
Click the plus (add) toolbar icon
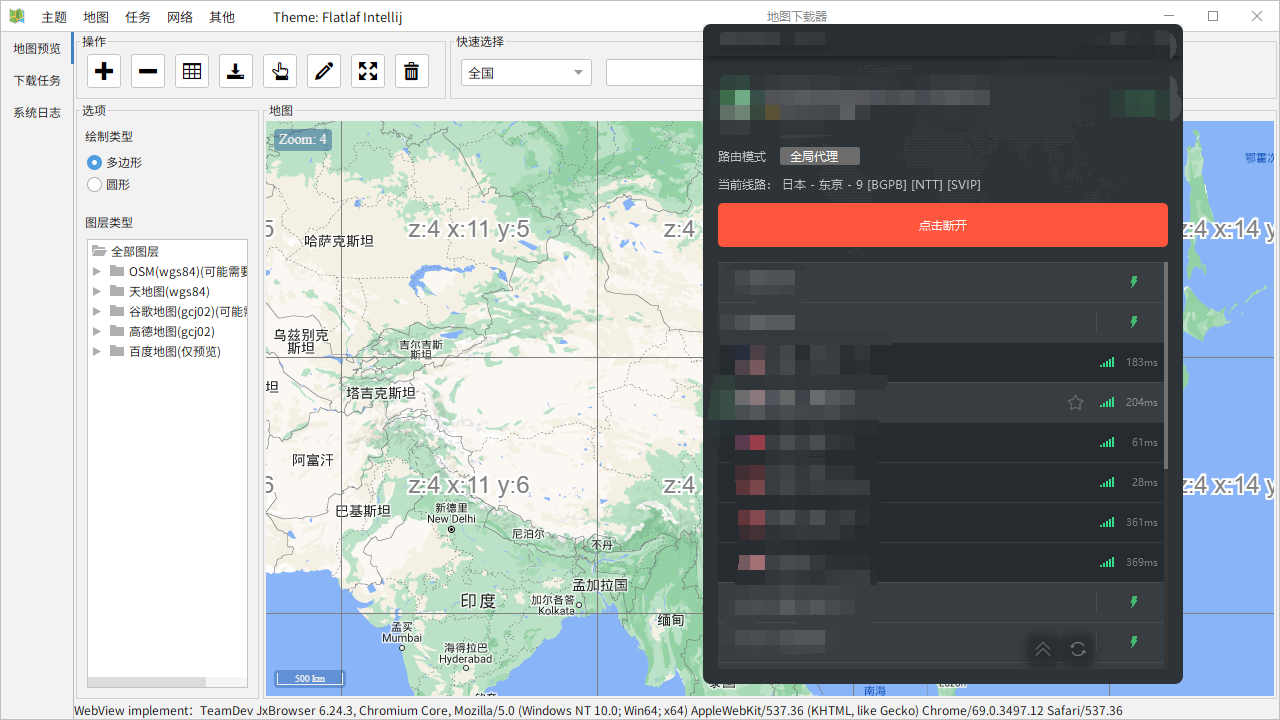pos(104,71)
